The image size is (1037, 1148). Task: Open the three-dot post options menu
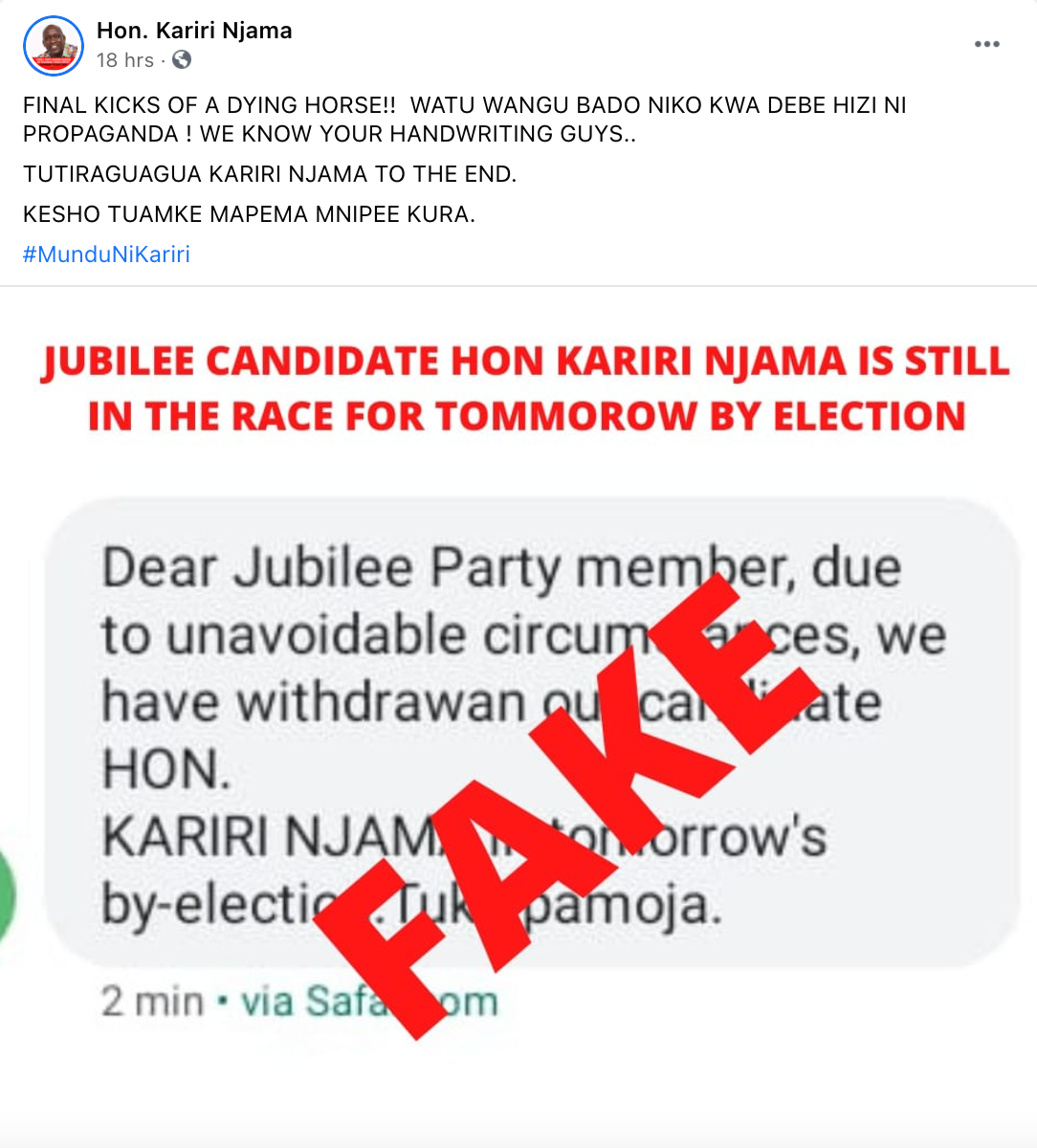point(986,44)
